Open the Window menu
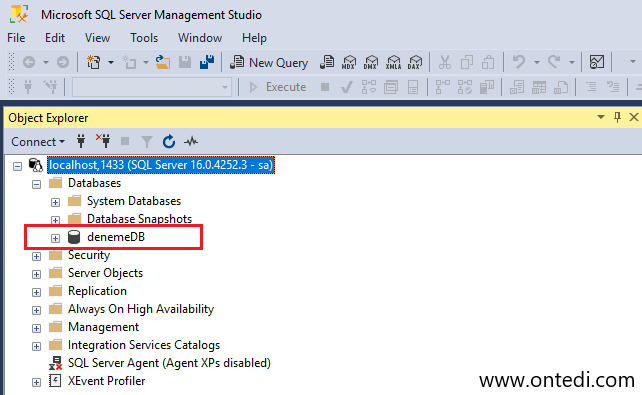The image size is (642, 395). click(x=200, y=38)
